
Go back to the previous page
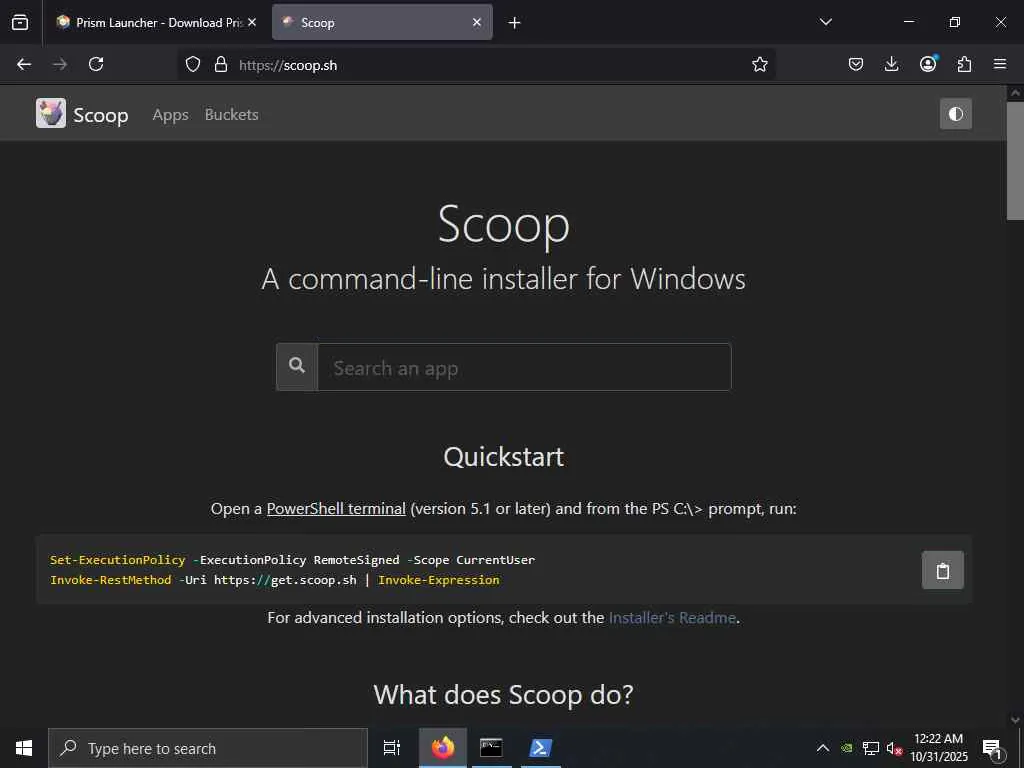24,64
